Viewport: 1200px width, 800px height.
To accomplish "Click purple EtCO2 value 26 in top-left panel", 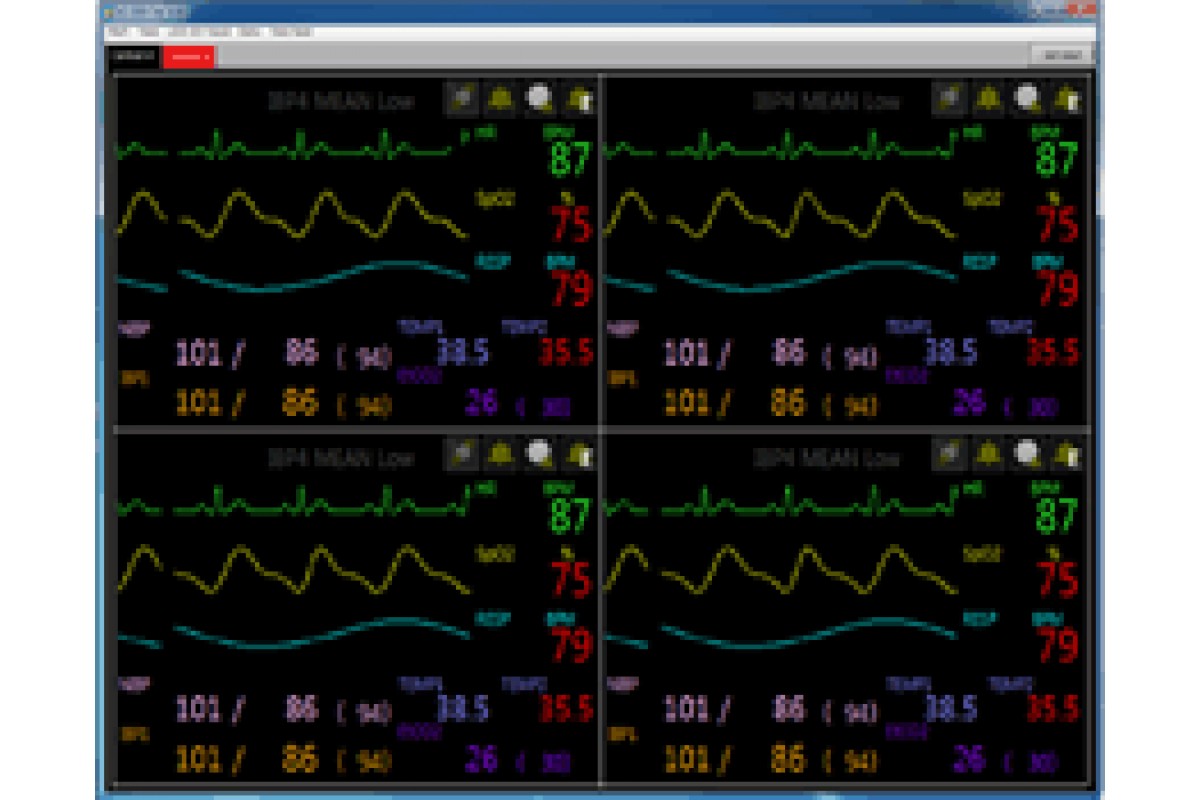I will (482, 402).
